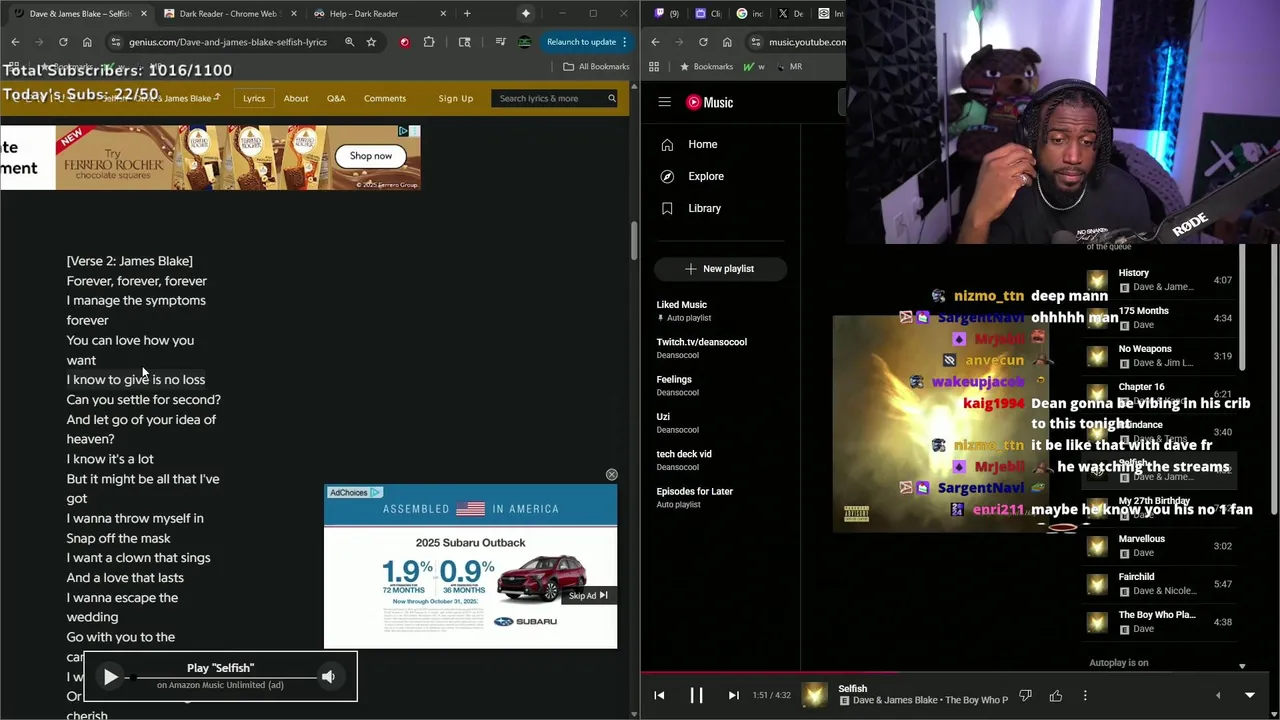Image resolution: width=1280 pixels, height=720 pixels.
Task: Open volume control arrow in player bar
Action: 1217,695
